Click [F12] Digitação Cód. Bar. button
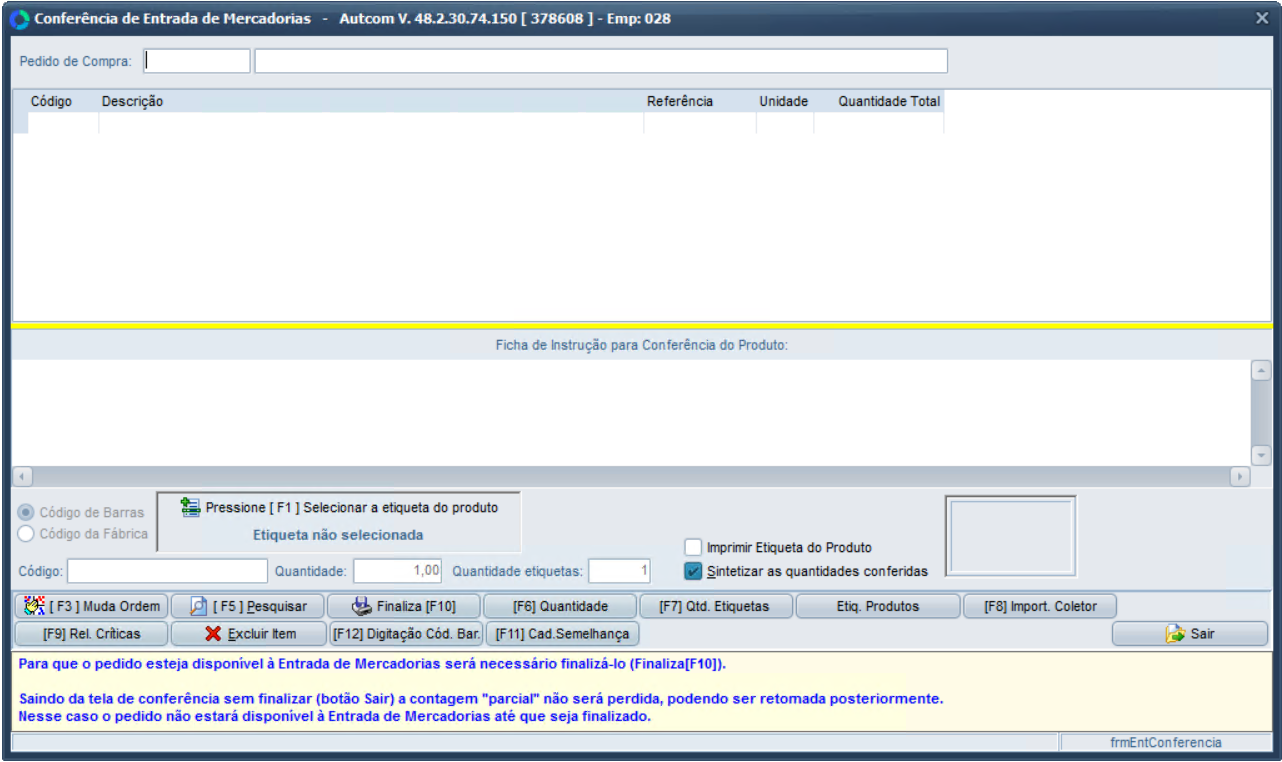The height and width of the screenshot is (762, 1282). click(406, 634)
